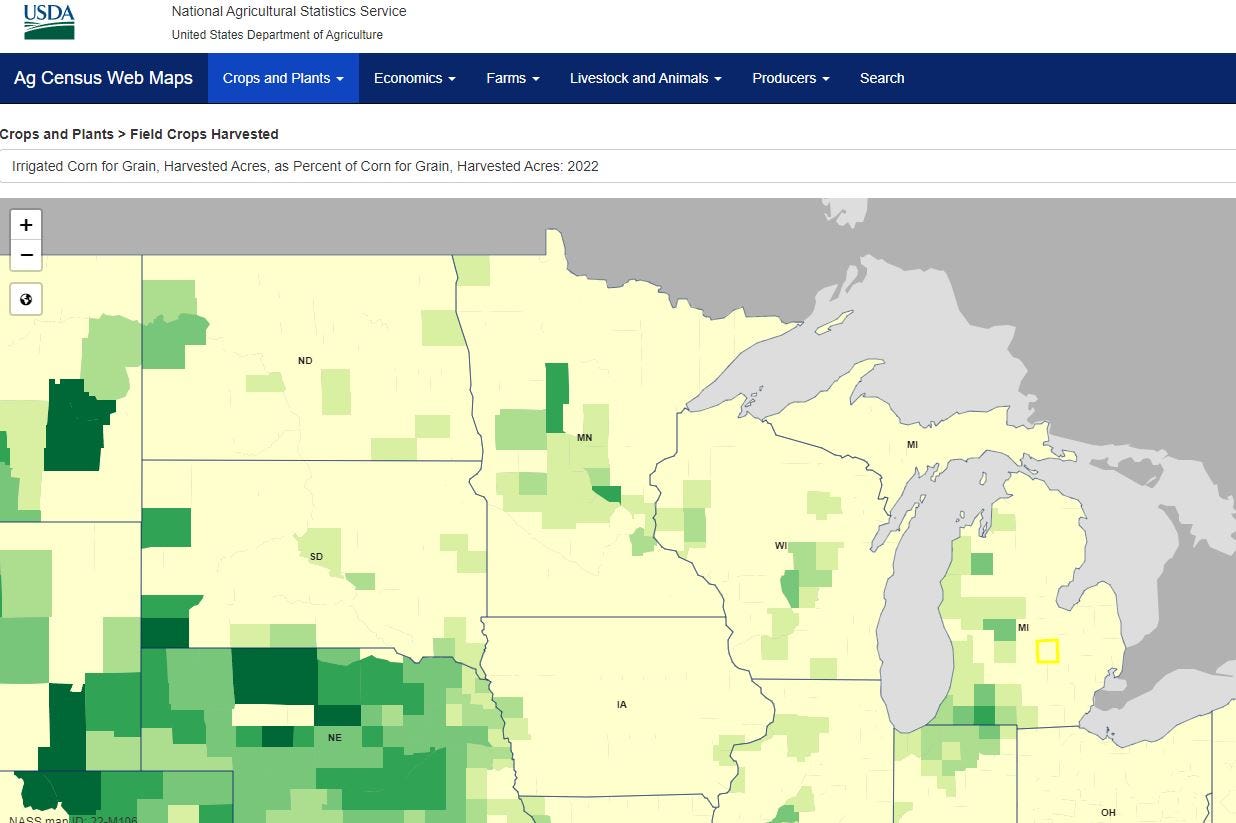Open the Farms dropdown menu
The height and width of the screenshot is (823, 1236).
point(511,78)
